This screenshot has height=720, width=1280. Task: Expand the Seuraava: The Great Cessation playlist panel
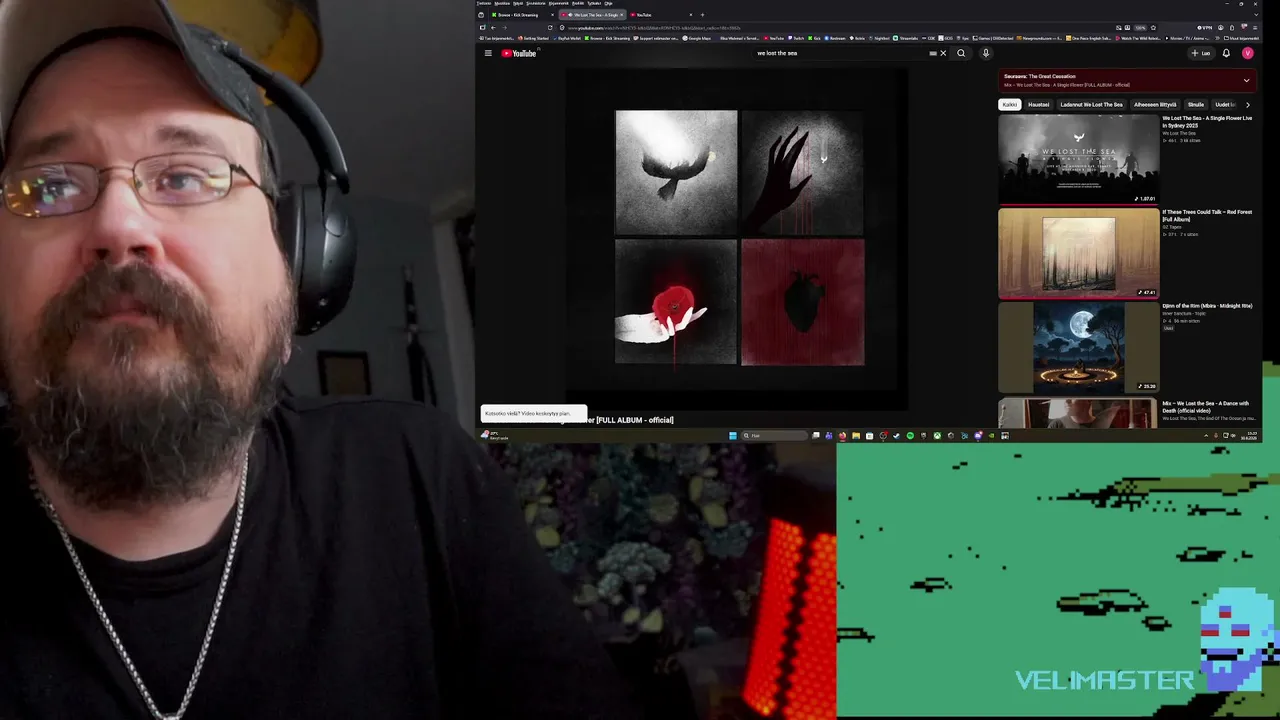[1246, 80]
